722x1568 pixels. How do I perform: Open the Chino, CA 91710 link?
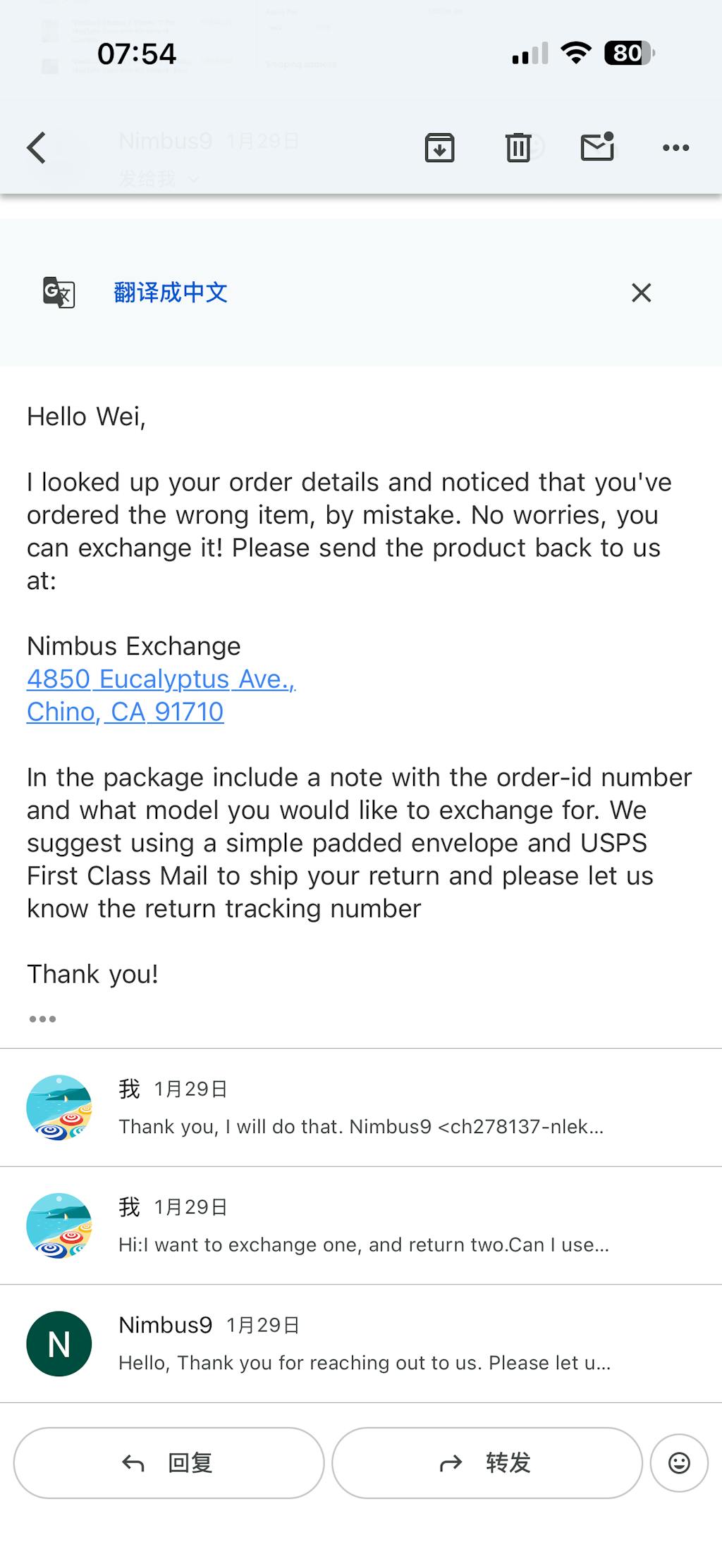tap(125, 712)
